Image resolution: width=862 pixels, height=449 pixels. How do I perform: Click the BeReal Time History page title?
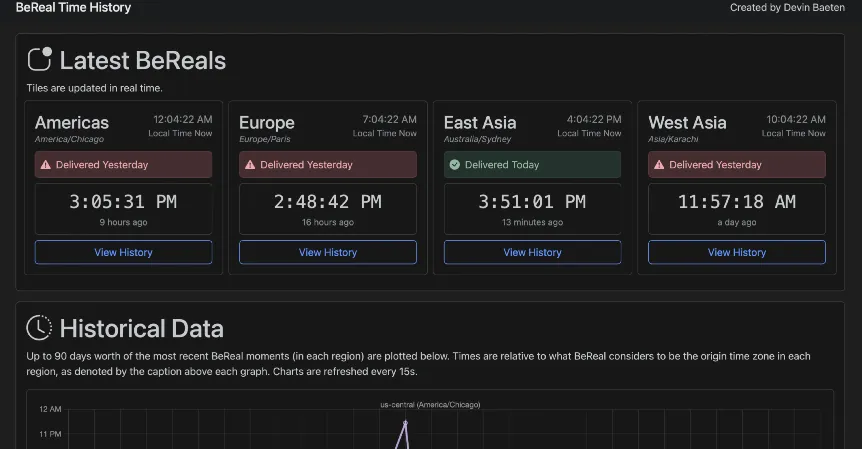tap(73, 8)
